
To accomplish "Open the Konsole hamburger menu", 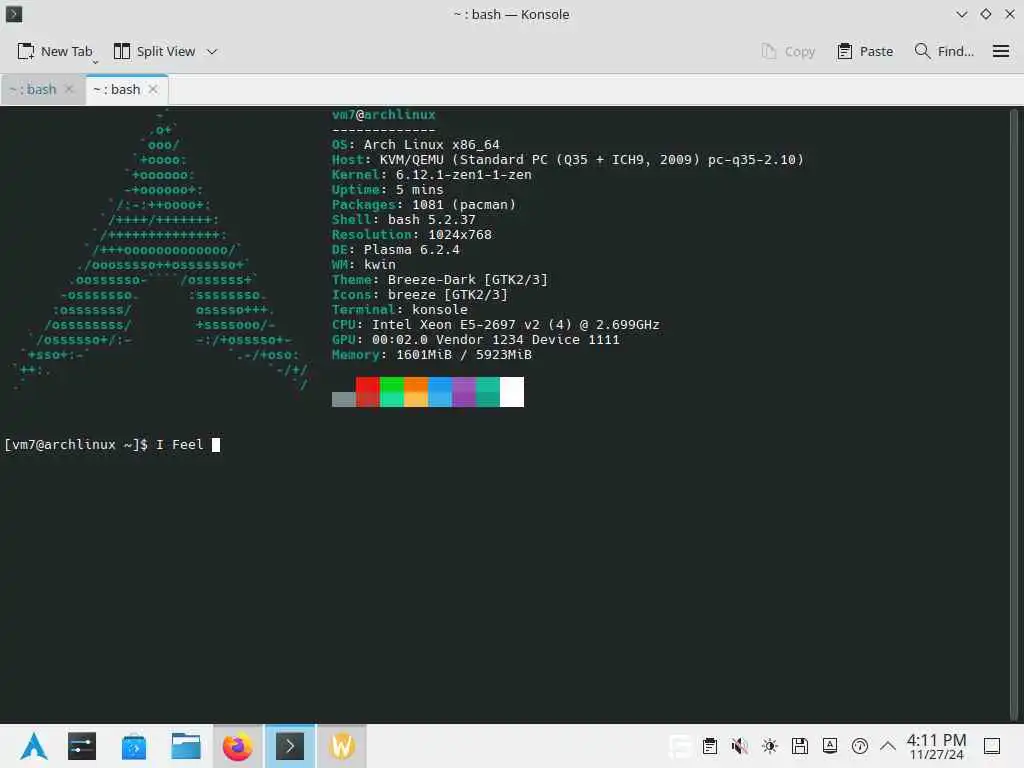I will pos(1000,51).
